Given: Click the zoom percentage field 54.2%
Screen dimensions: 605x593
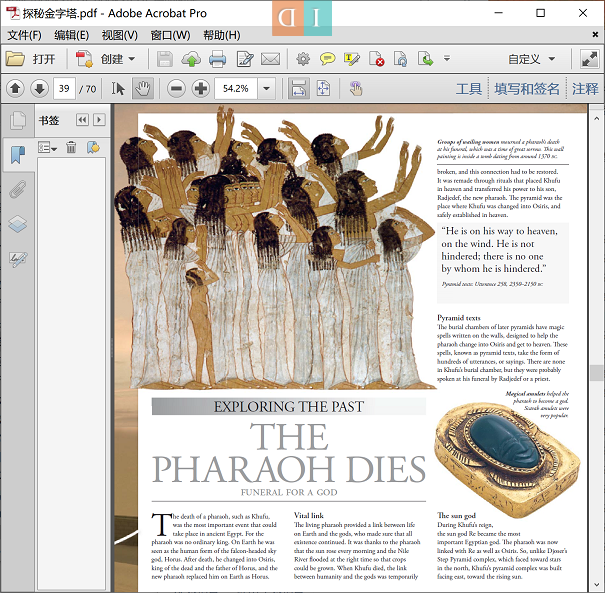Looking at the screenshot, I should click(x=236, y=89).
